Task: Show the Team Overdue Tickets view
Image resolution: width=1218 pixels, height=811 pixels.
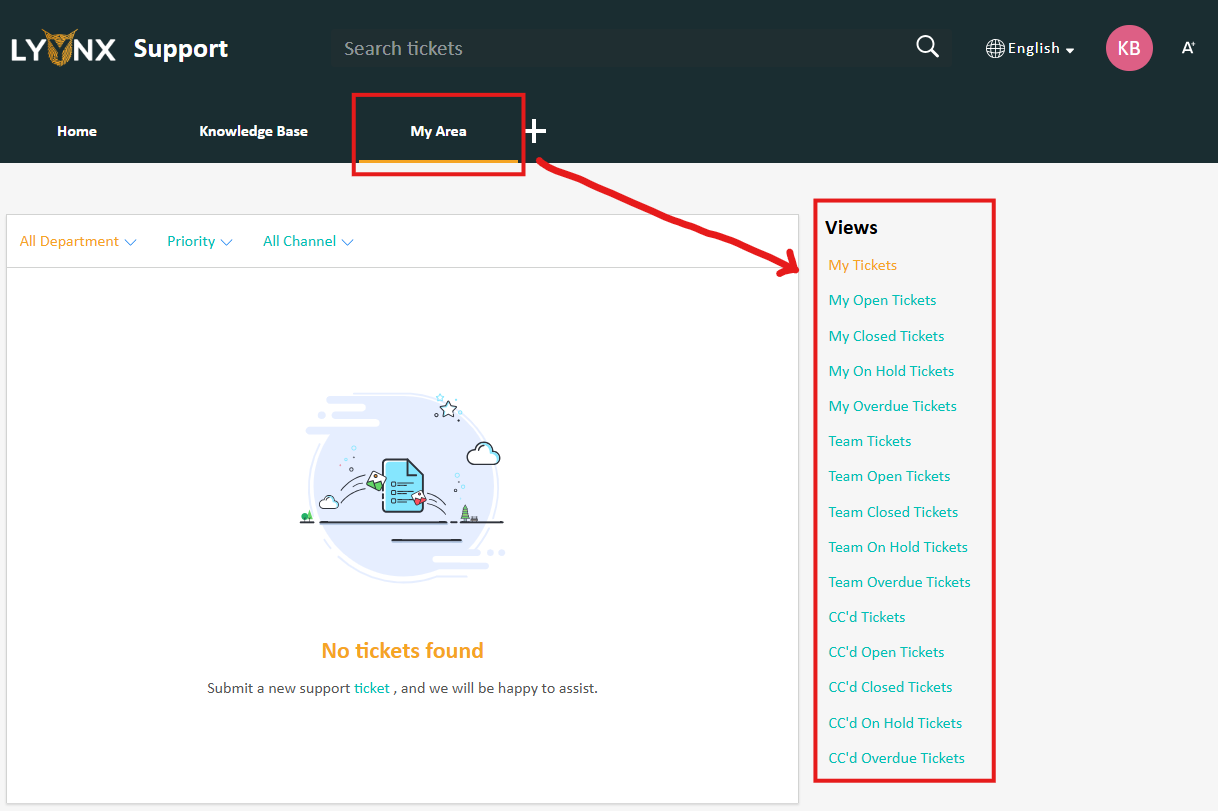Action: click(x=899, y=582)
